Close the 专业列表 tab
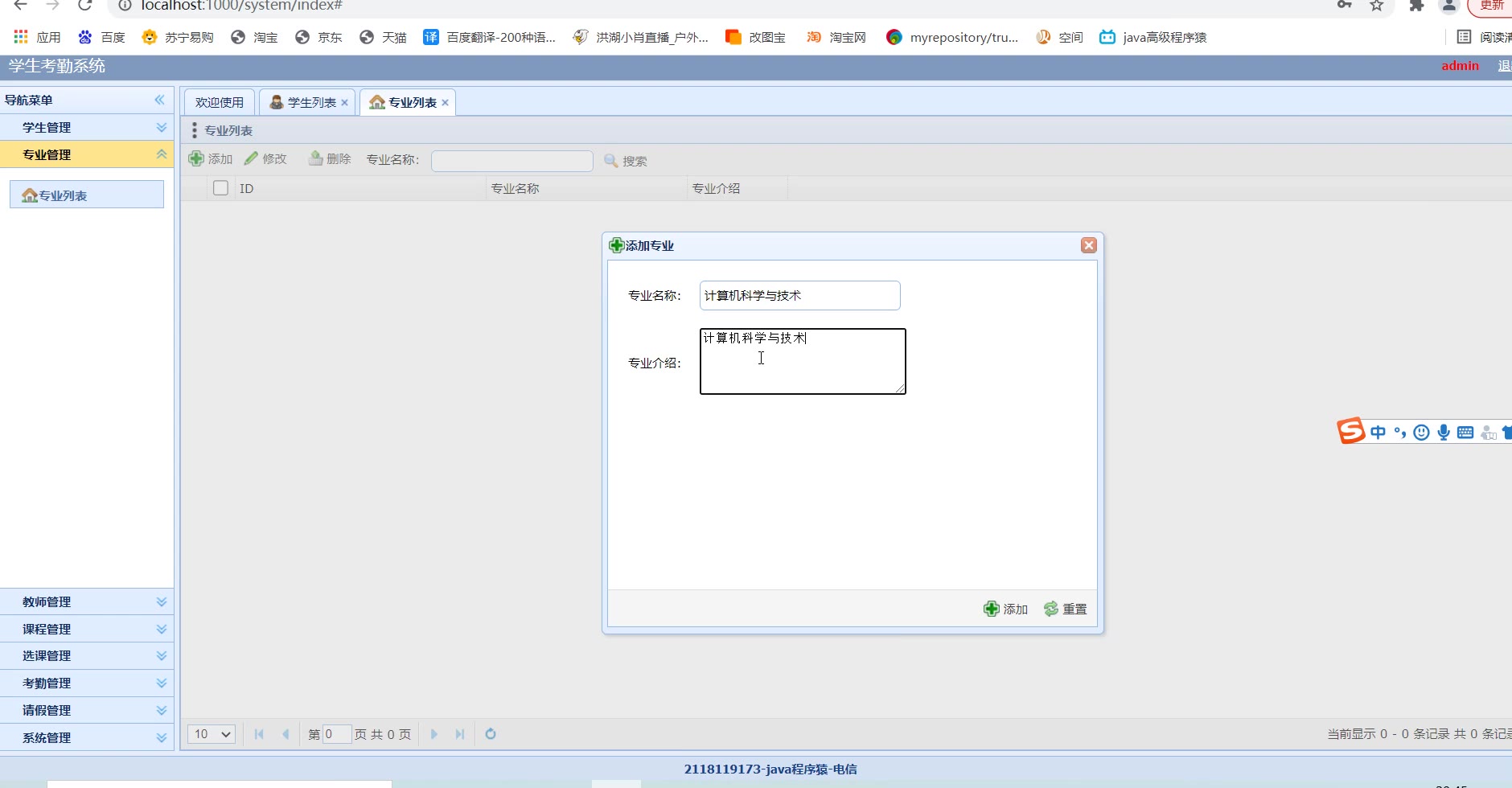This screenshot has height=788, width=1512. tap(445, 102)
